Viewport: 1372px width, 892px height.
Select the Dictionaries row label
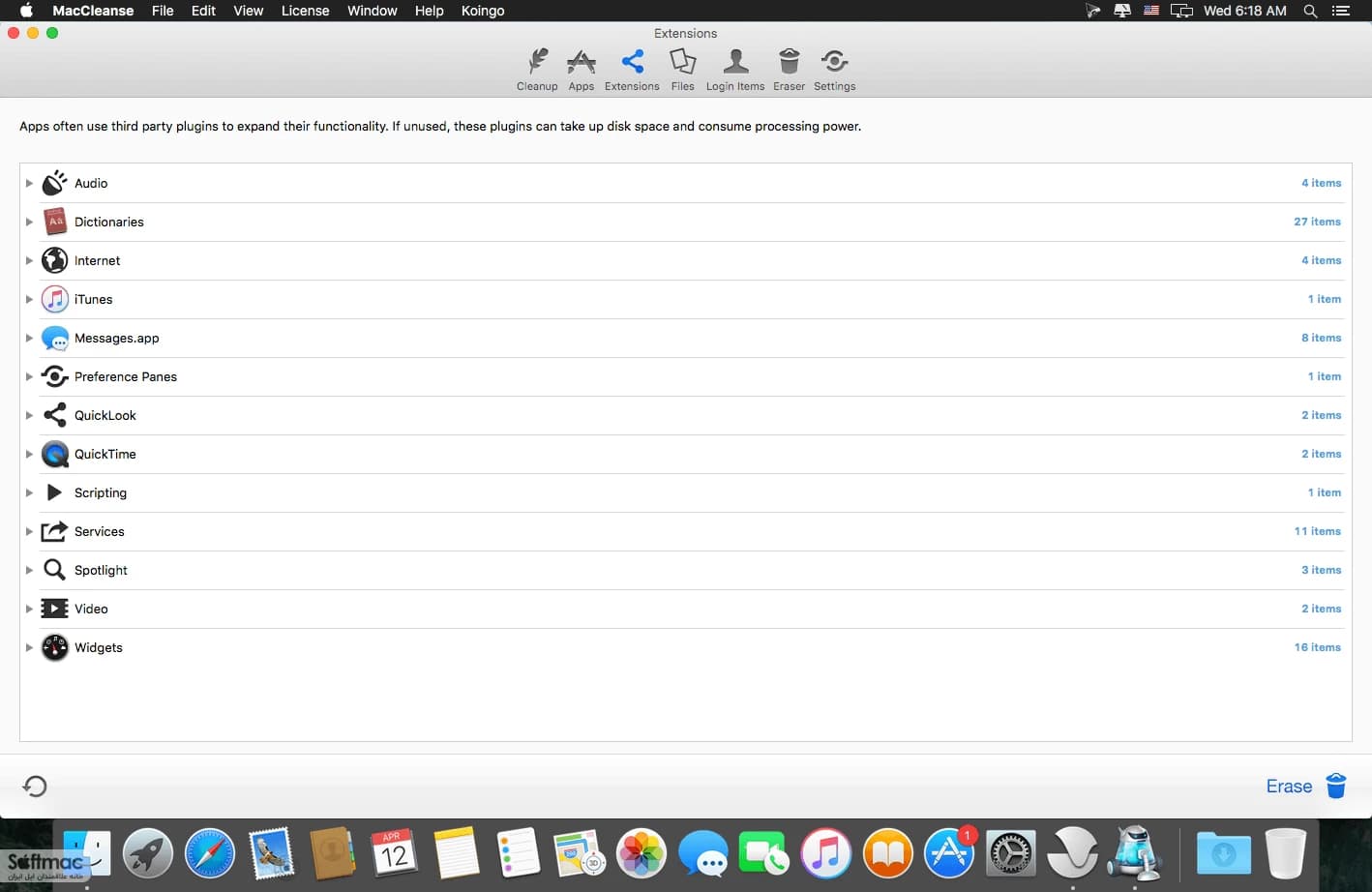[x=109, y=222]
